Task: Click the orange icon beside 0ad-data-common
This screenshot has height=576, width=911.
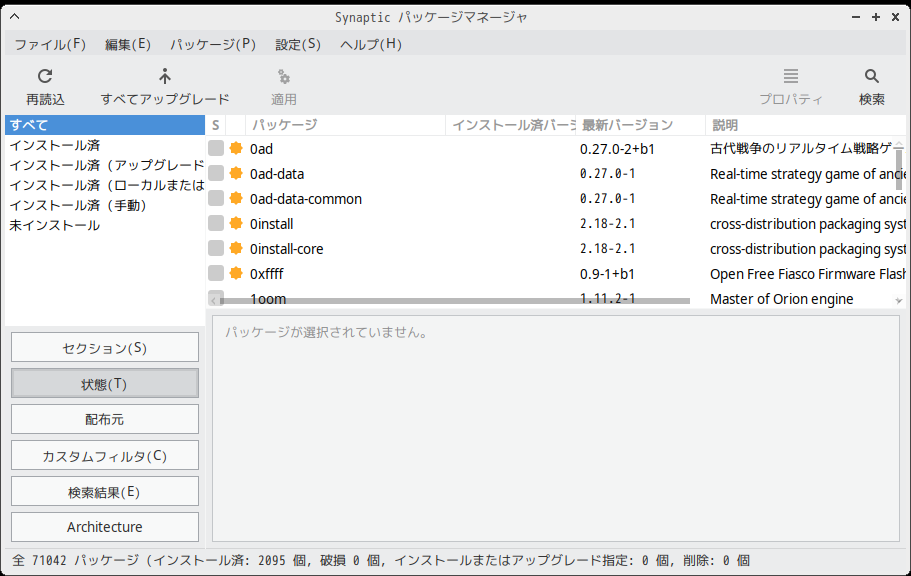Action: click(236, 198)
